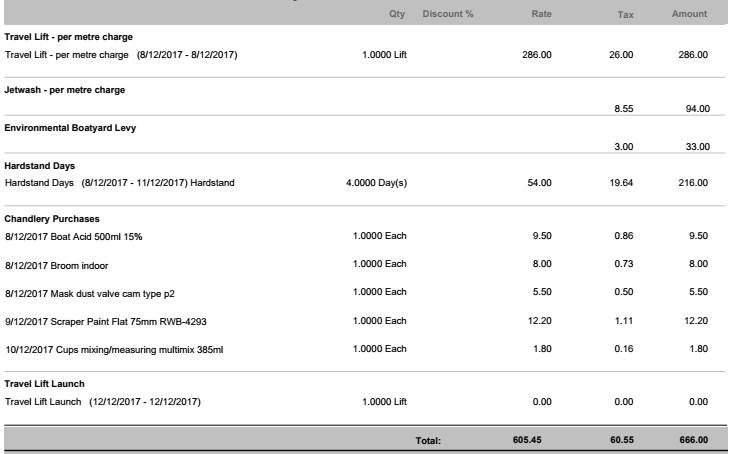Viewport: 733px width, 454px height.
Task: Click the Chandlery Purchases section heading
Action: (x=52, y=218)
